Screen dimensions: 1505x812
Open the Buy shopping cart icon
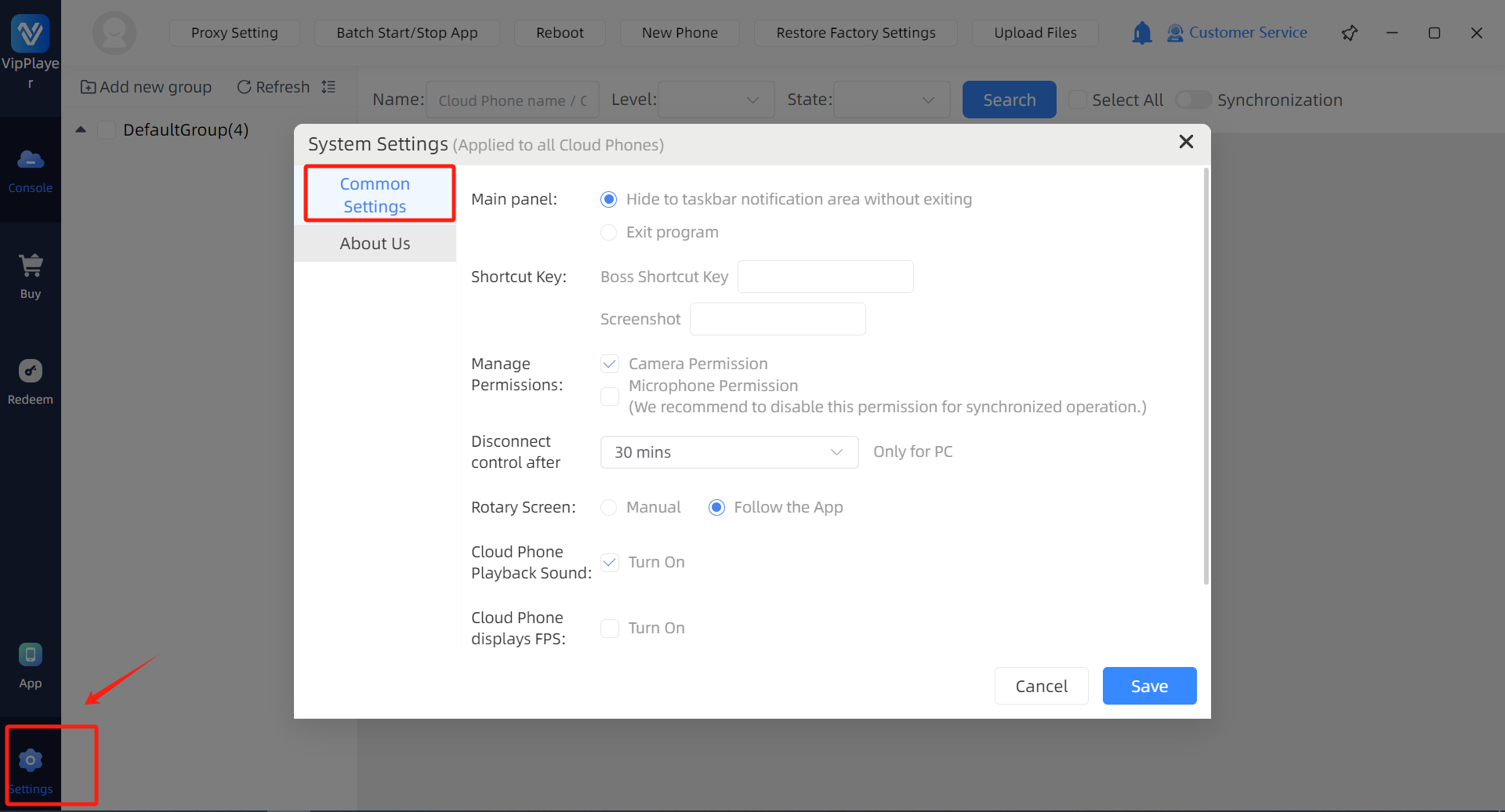31,266
